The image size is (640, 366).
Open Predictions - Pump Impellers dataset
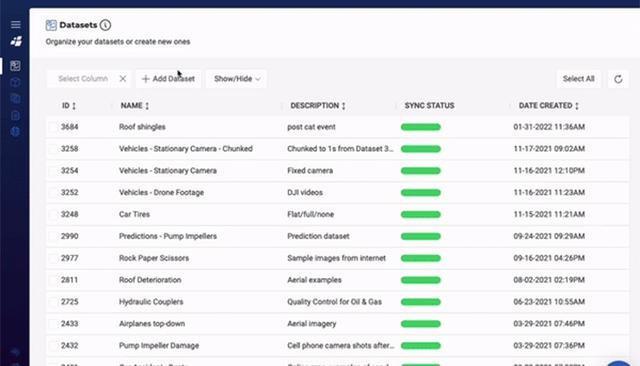pyautogui.click(x=168, y=236)
